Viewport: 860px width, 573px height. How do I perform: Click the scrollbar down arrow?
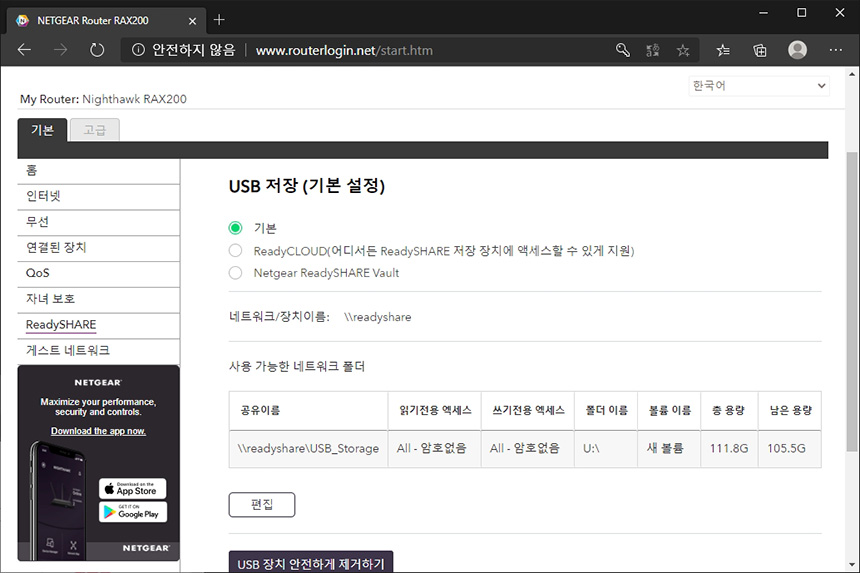tap(852, 565)
